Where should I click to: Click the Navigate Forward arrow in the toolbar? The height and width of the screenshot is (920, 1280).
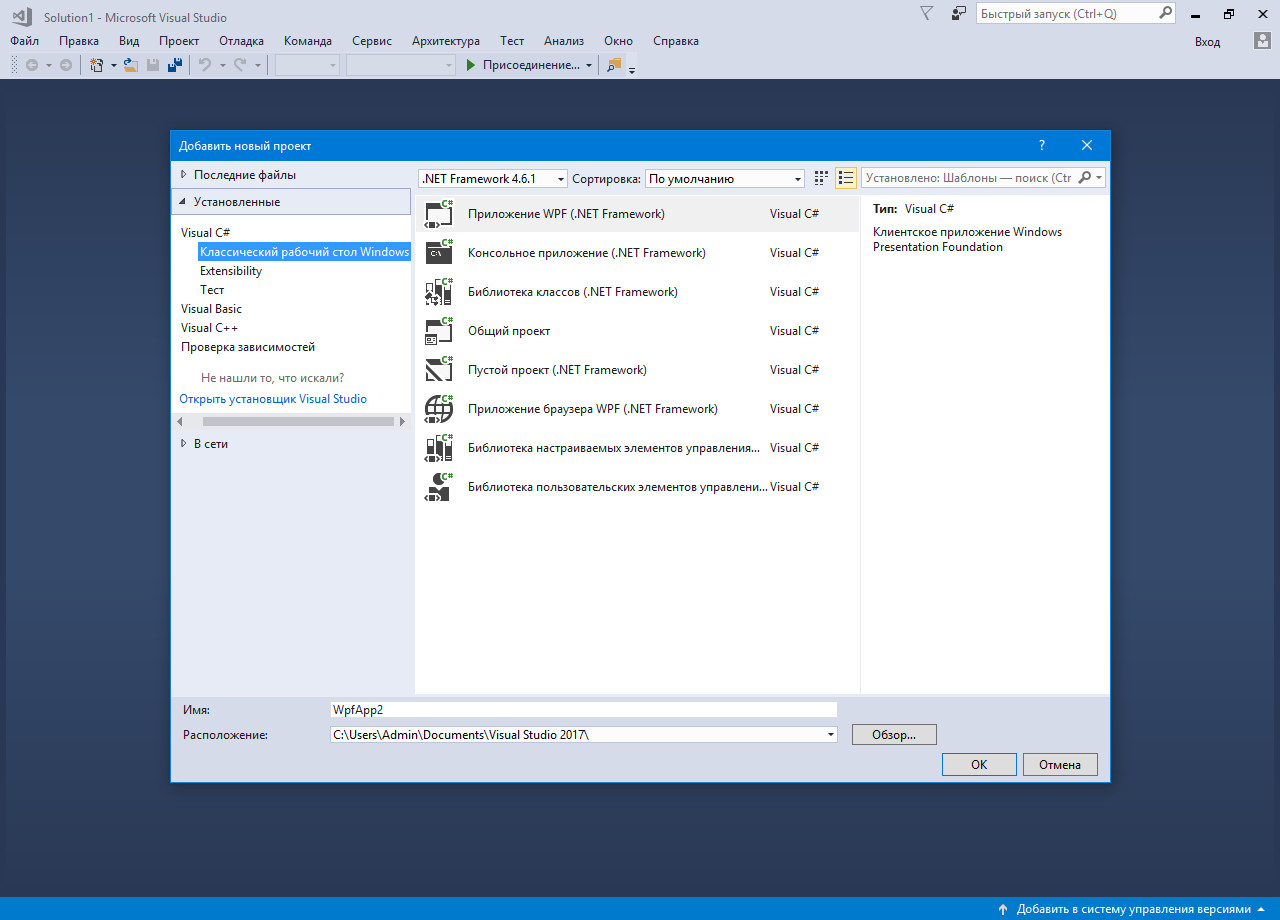point(66,65)
